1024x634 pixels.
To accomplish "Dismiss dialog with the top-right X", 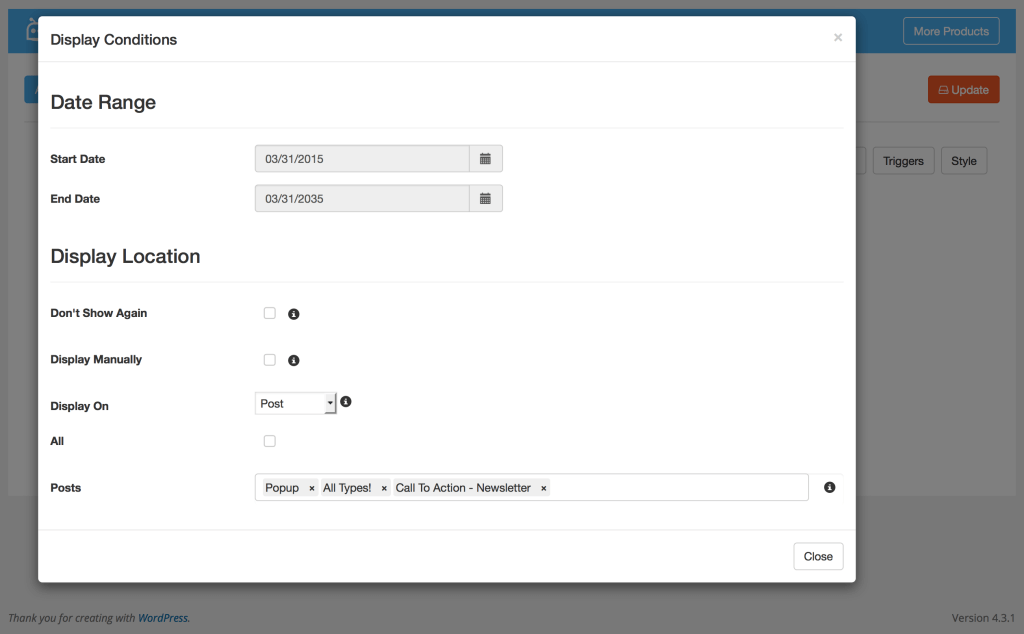I will 838,38.
